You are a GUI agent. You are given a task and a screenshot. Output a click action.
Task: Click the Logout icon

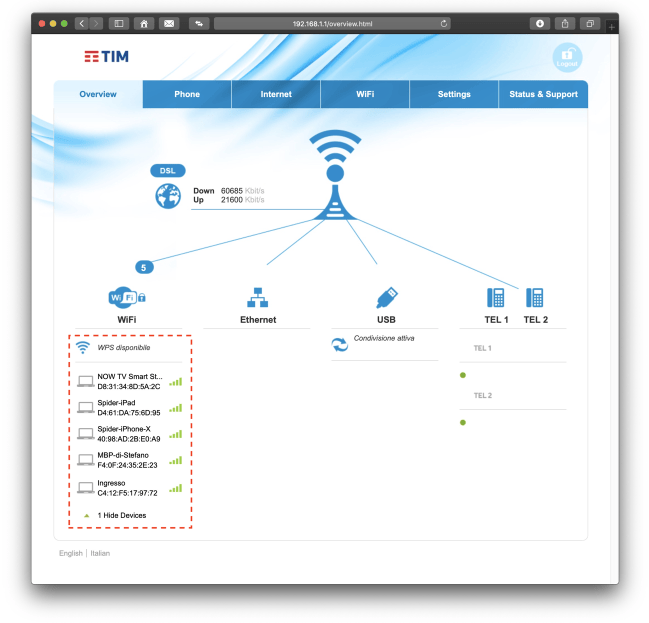[x=567, y=58]
